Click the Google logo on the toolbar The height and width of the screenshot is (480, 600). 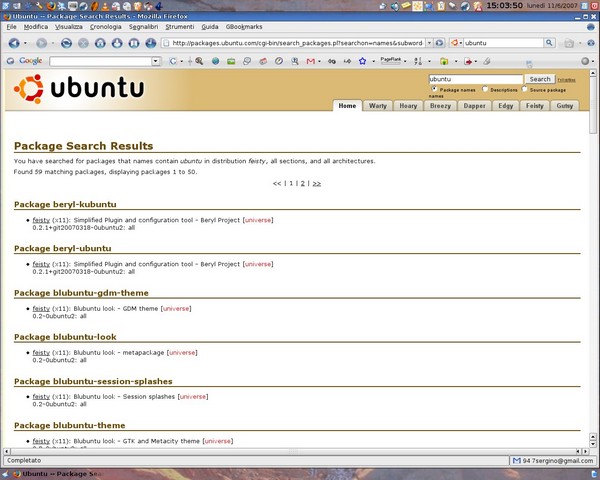[31, 60]
